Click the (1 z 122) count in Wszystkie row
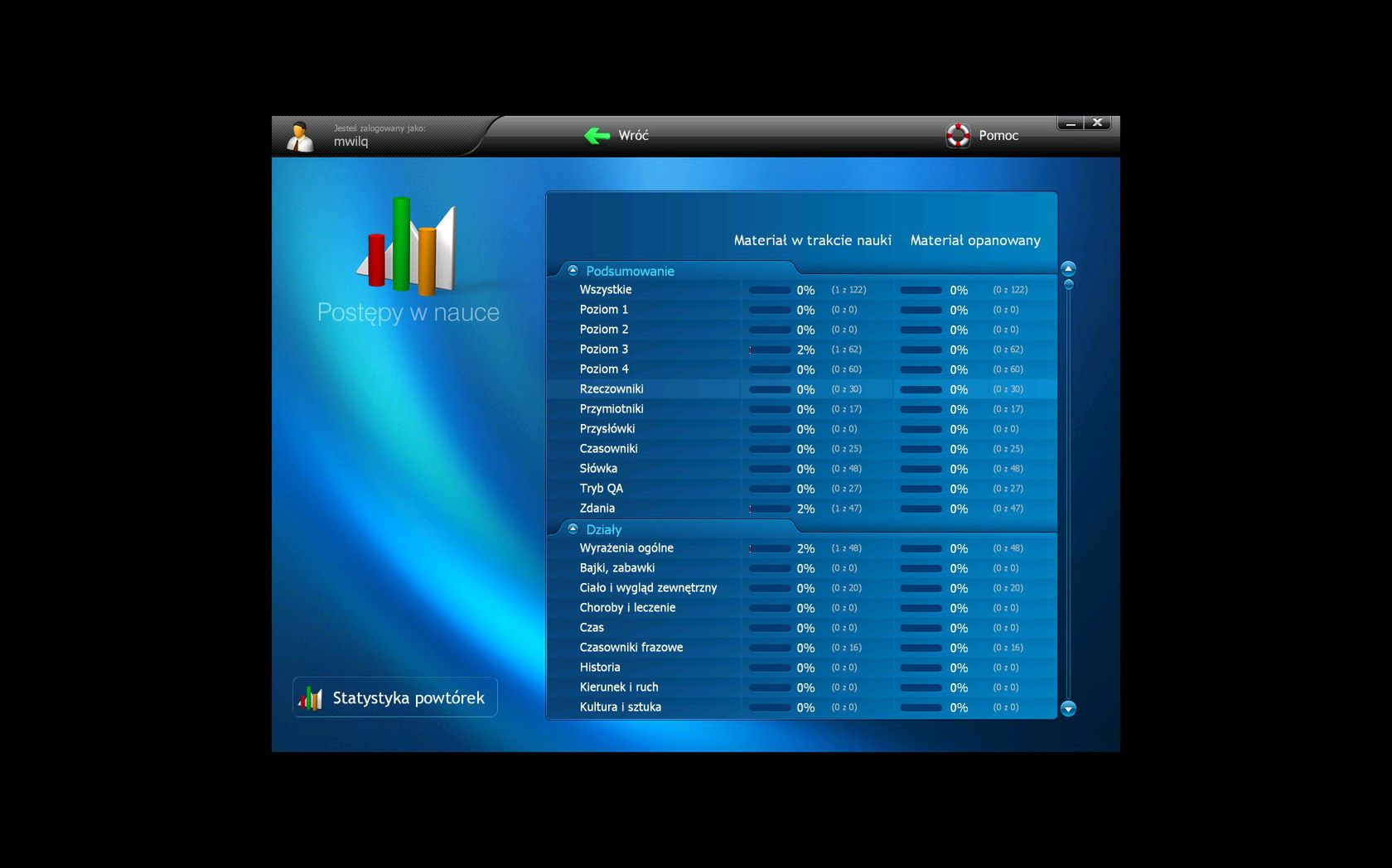The image size is (1392, 868). [848, 290]
